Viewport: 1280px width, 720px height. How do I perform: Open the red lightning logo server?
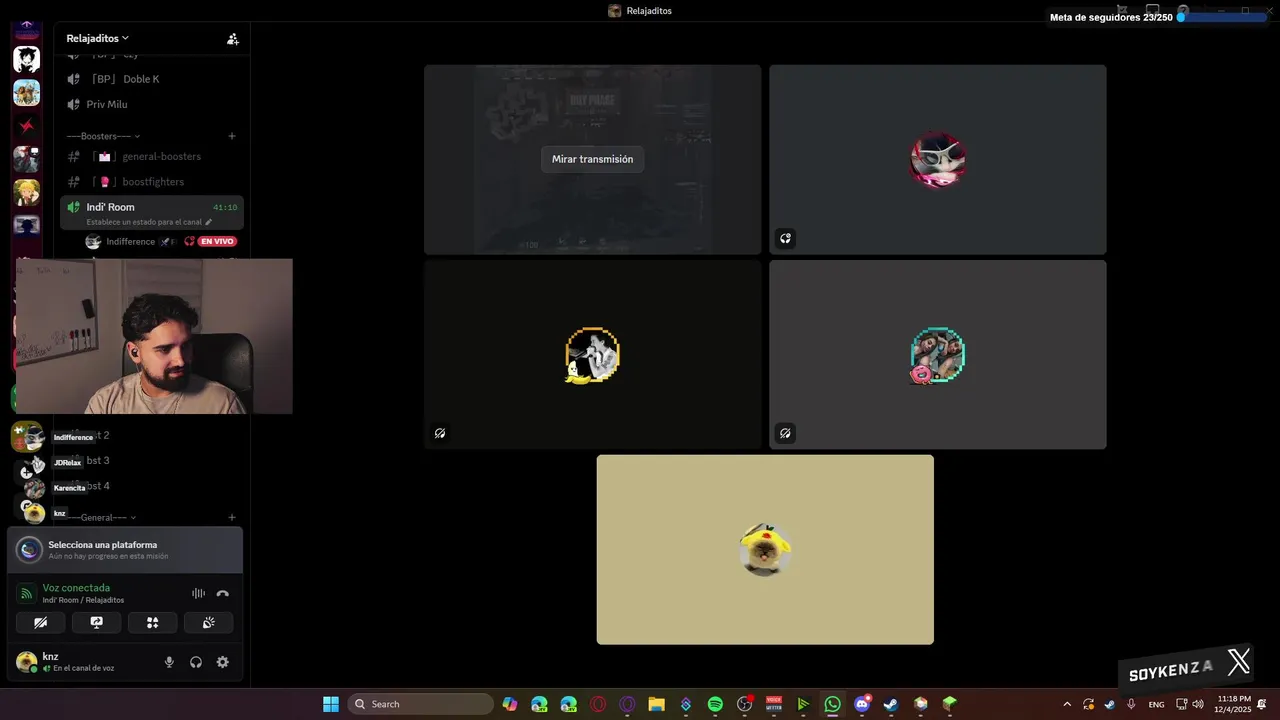(x=27, y=126)
